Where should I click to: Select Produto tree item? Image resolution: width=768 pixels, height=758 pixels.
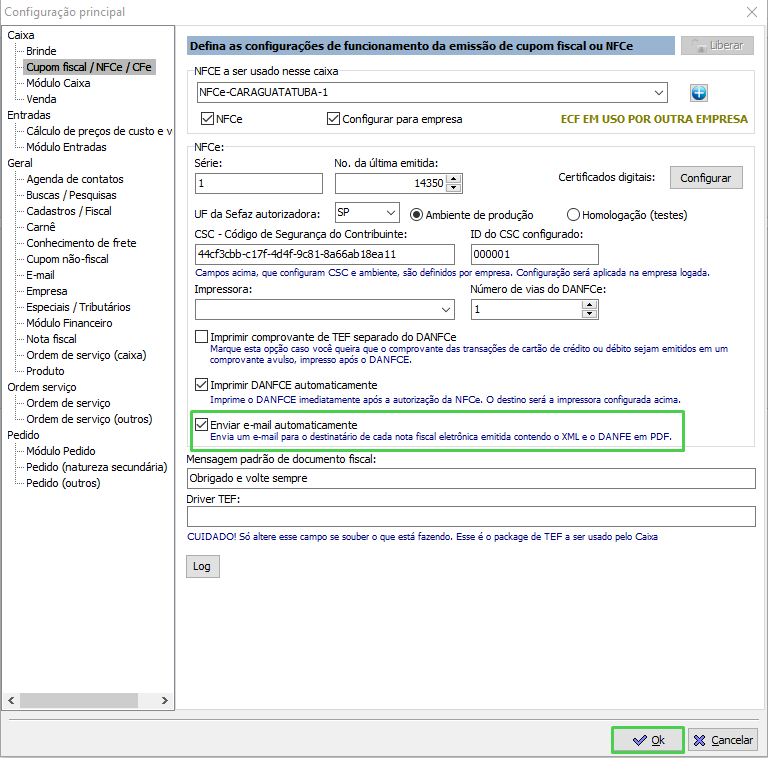point(45,371)
